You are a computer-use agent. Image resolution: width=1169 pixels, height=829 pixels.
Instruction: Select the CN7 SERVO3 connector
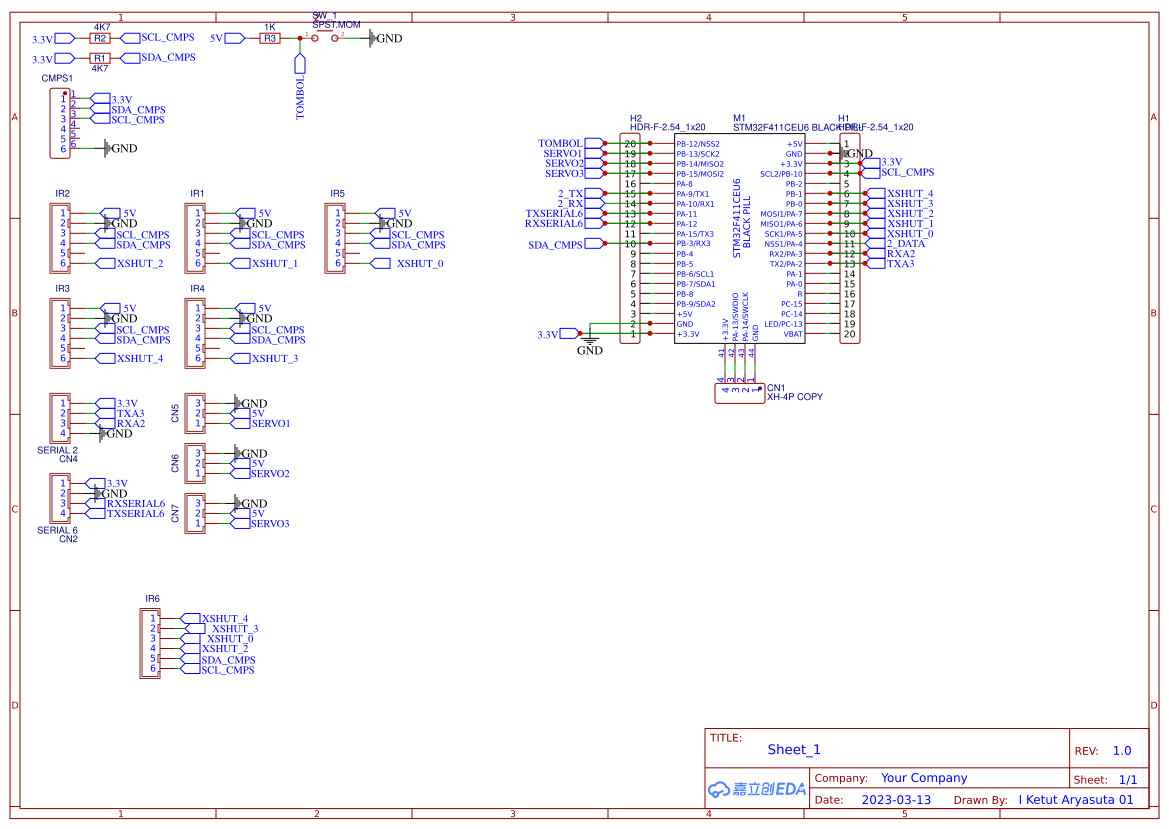tap(195, 513)
